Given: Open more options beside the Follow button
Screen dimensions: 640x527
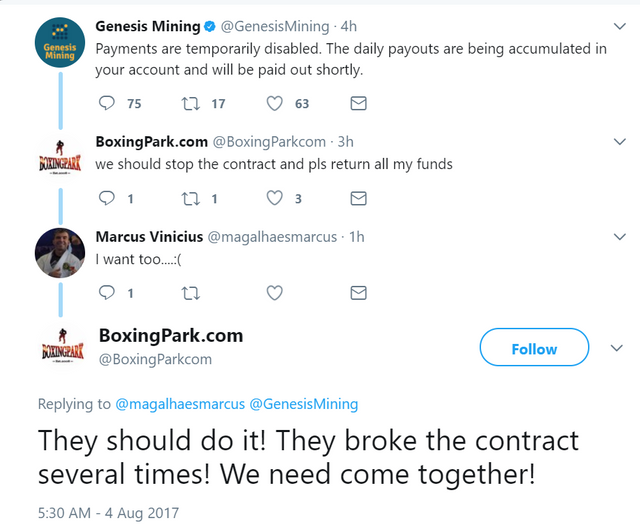Looking at the screenshot, I should pos(617,348).
